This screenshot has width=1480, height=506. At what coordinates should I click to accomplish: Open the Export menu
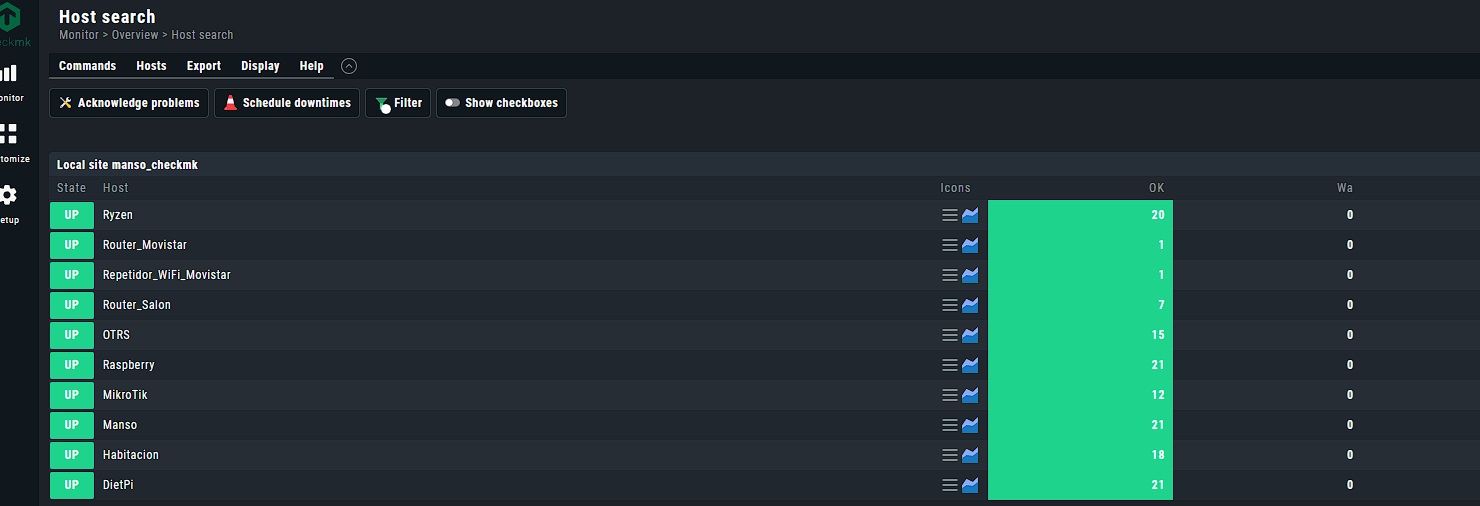(x=203, y=66)
